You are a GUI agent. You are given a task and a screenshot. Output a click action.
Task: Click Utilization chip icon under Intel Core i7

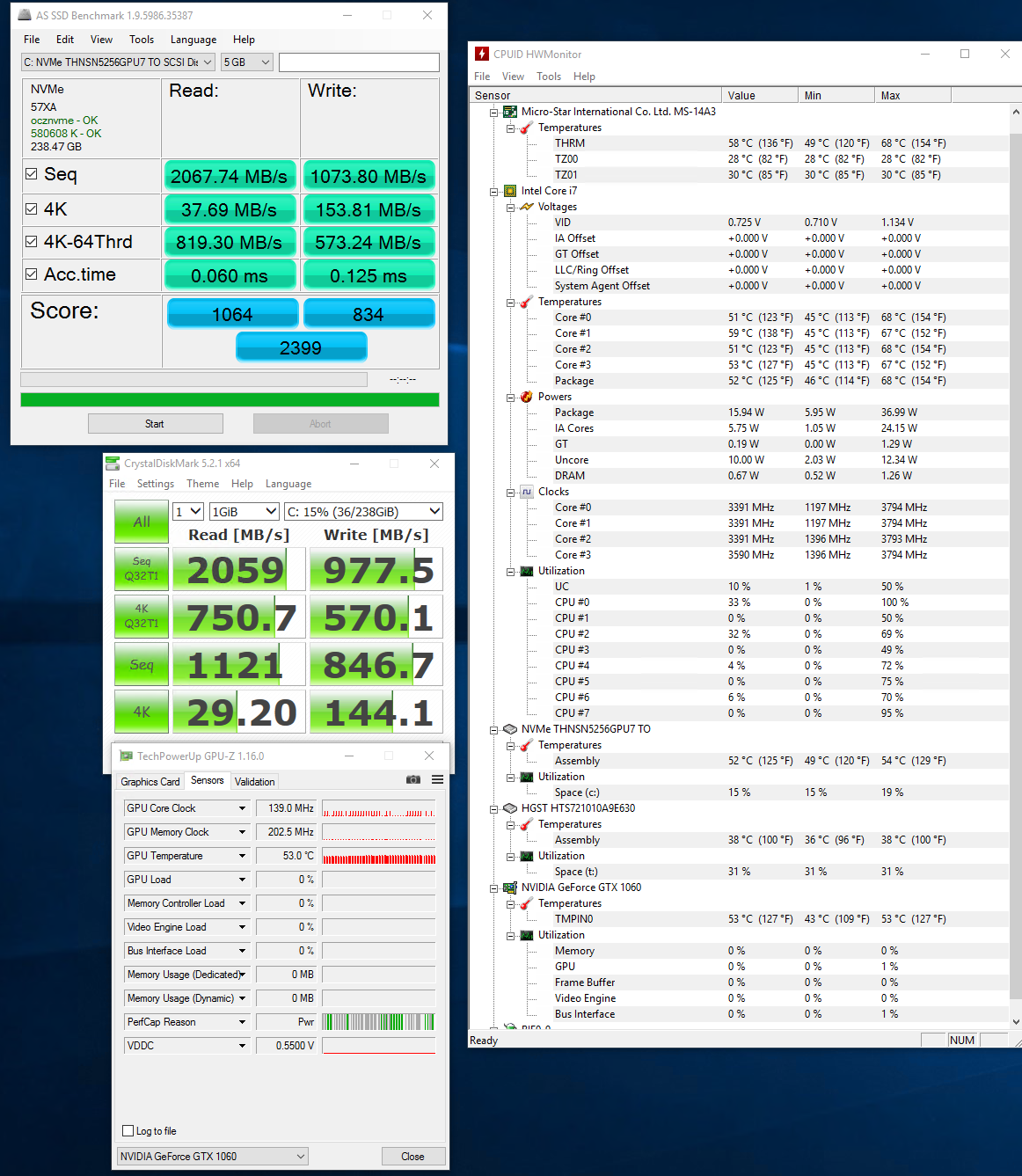[x=526, y=571]
